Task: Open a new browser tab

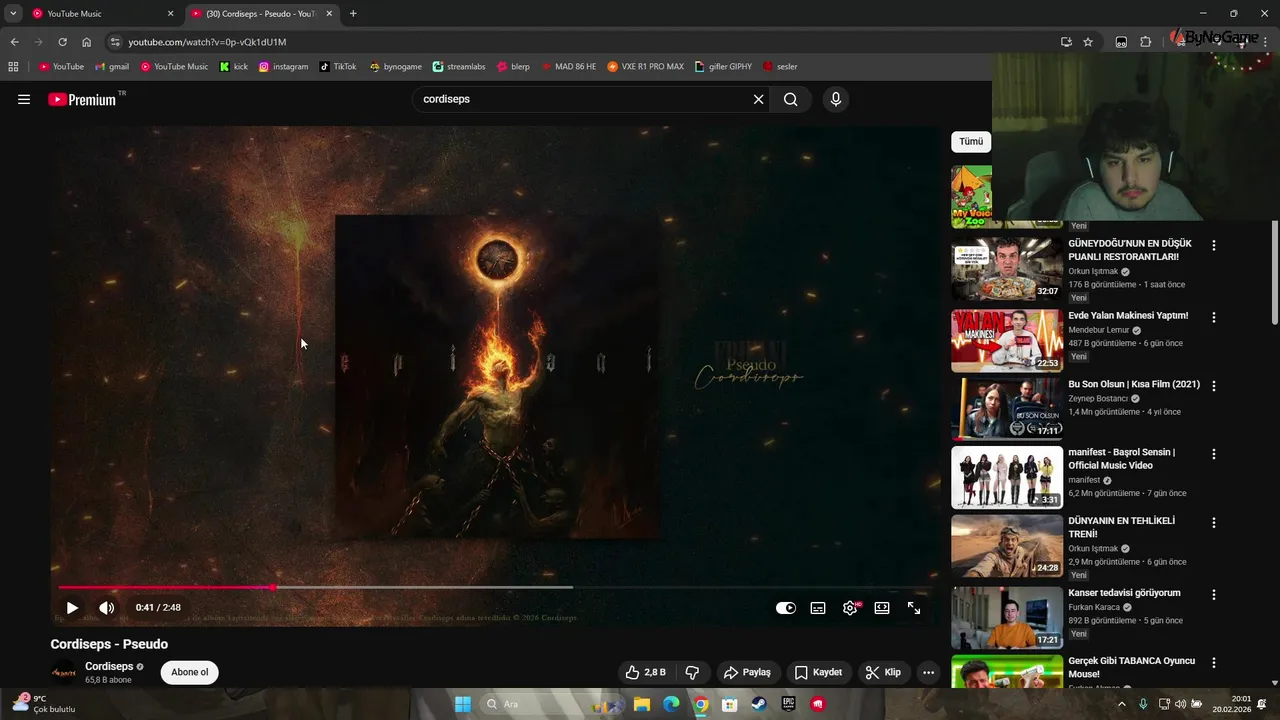Action: coord(353,14)
